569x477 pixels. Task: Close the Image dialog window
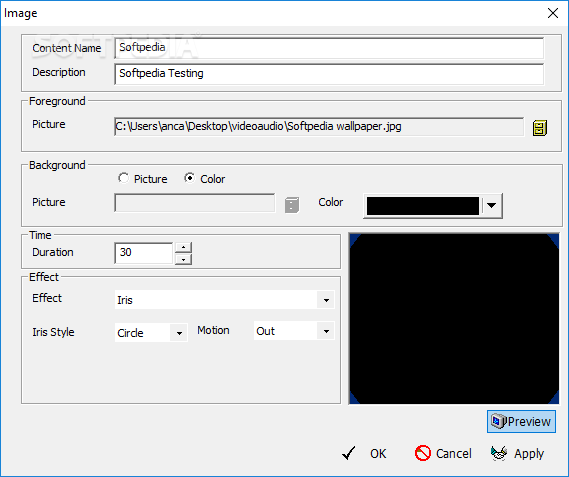pos(553,13)
